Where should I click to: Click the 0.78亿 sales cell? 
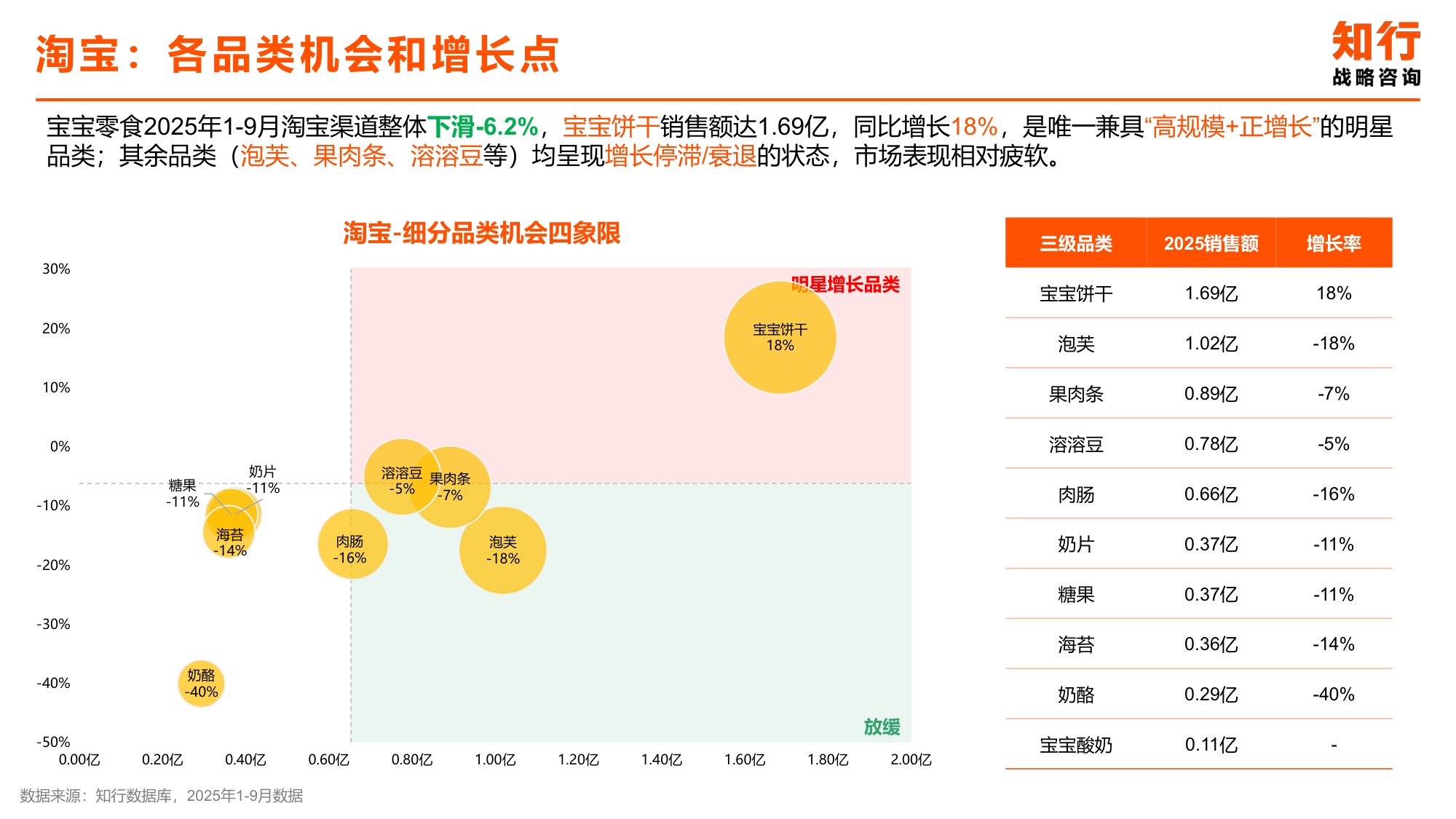[x=1211, y=444]
